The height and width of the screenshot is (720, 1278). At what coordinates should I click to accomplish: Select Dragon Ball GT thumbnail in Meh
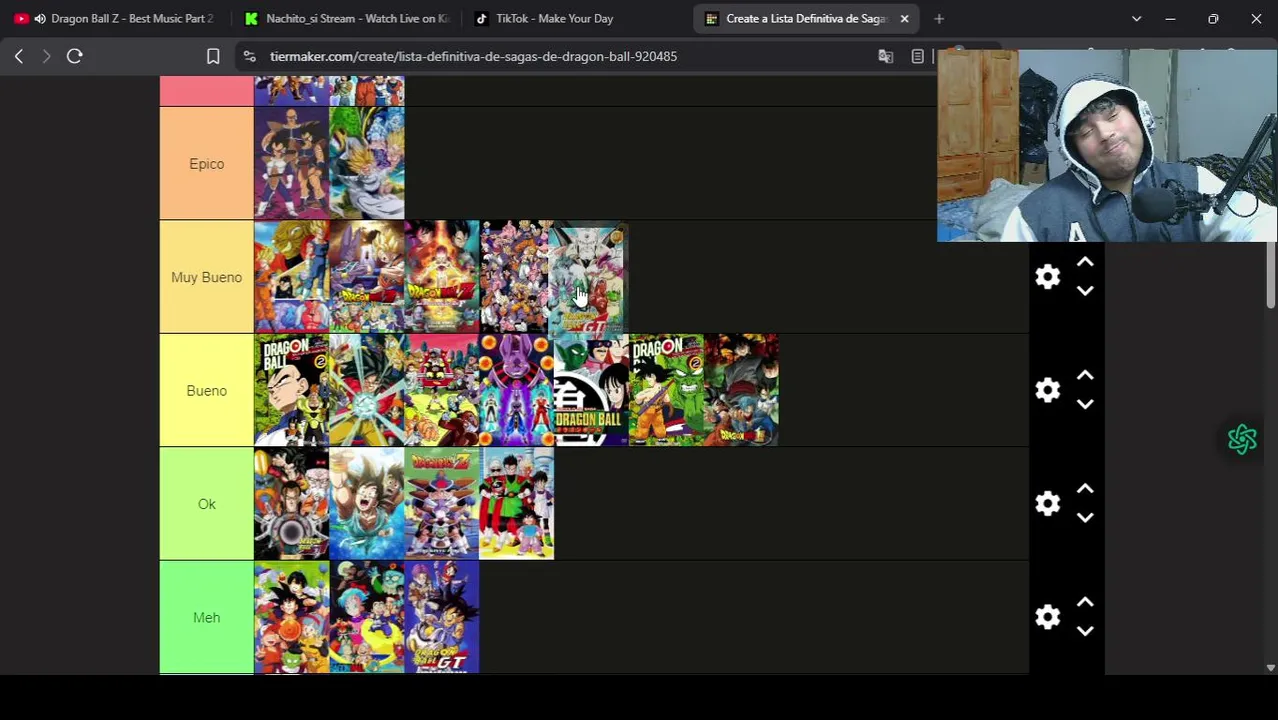[x=442, y=618]
